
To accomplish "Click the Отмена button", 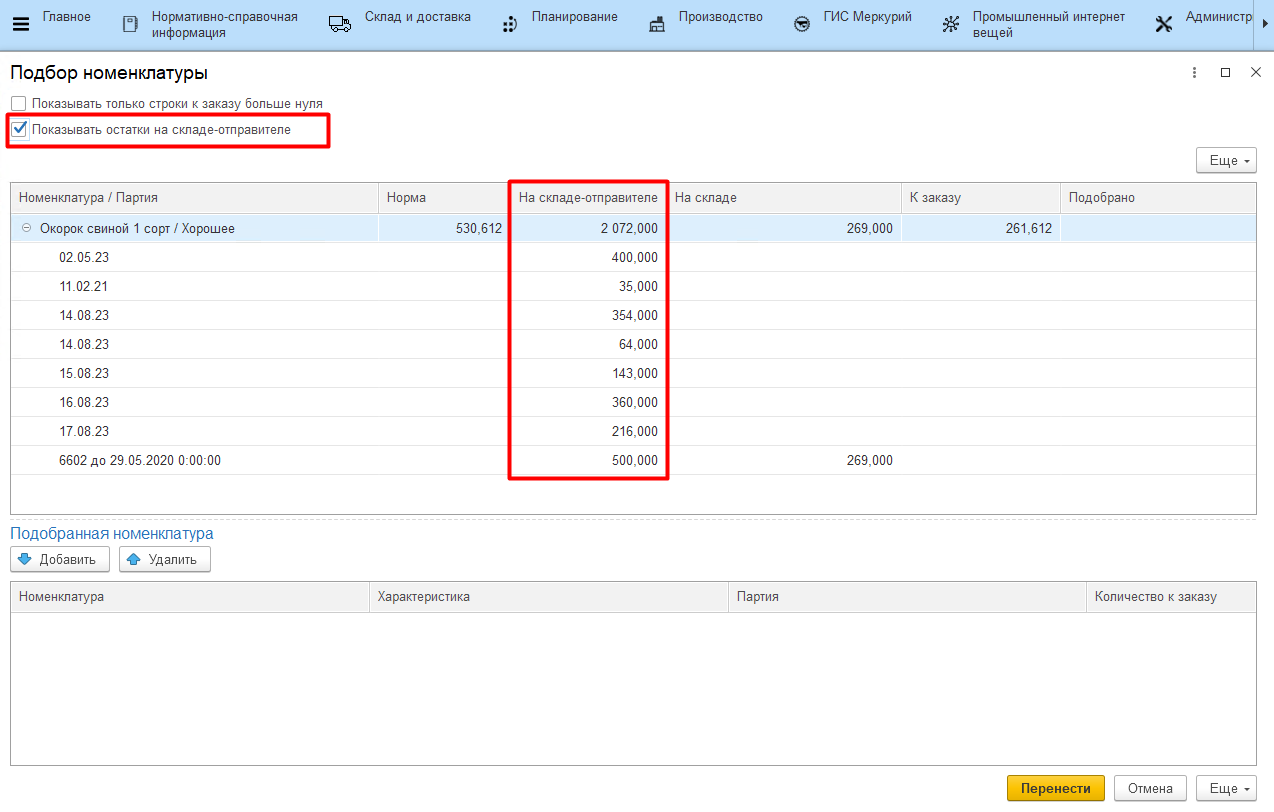I will point(1149,789).
